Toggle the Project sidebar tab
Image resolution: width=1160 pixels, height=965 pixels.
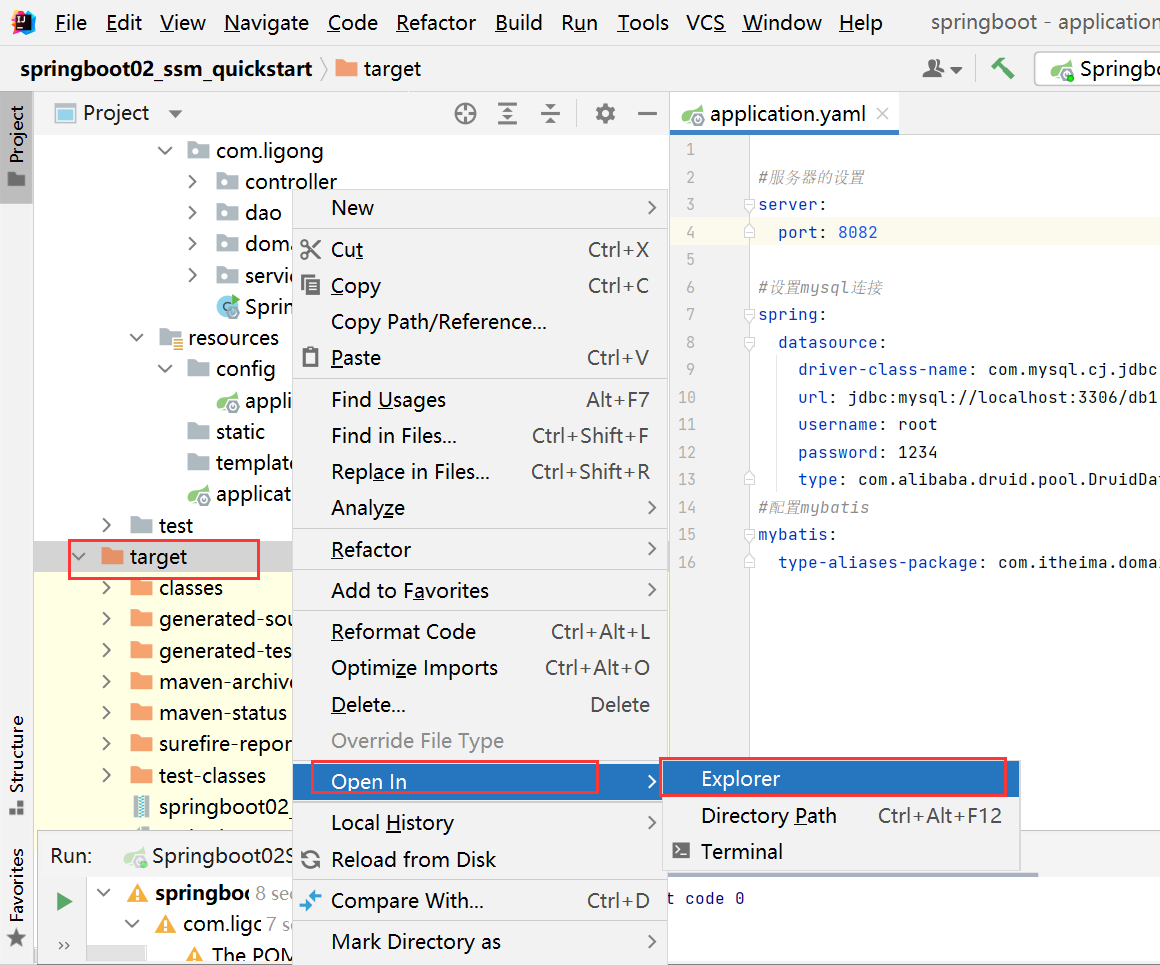[x=16, y=146]
